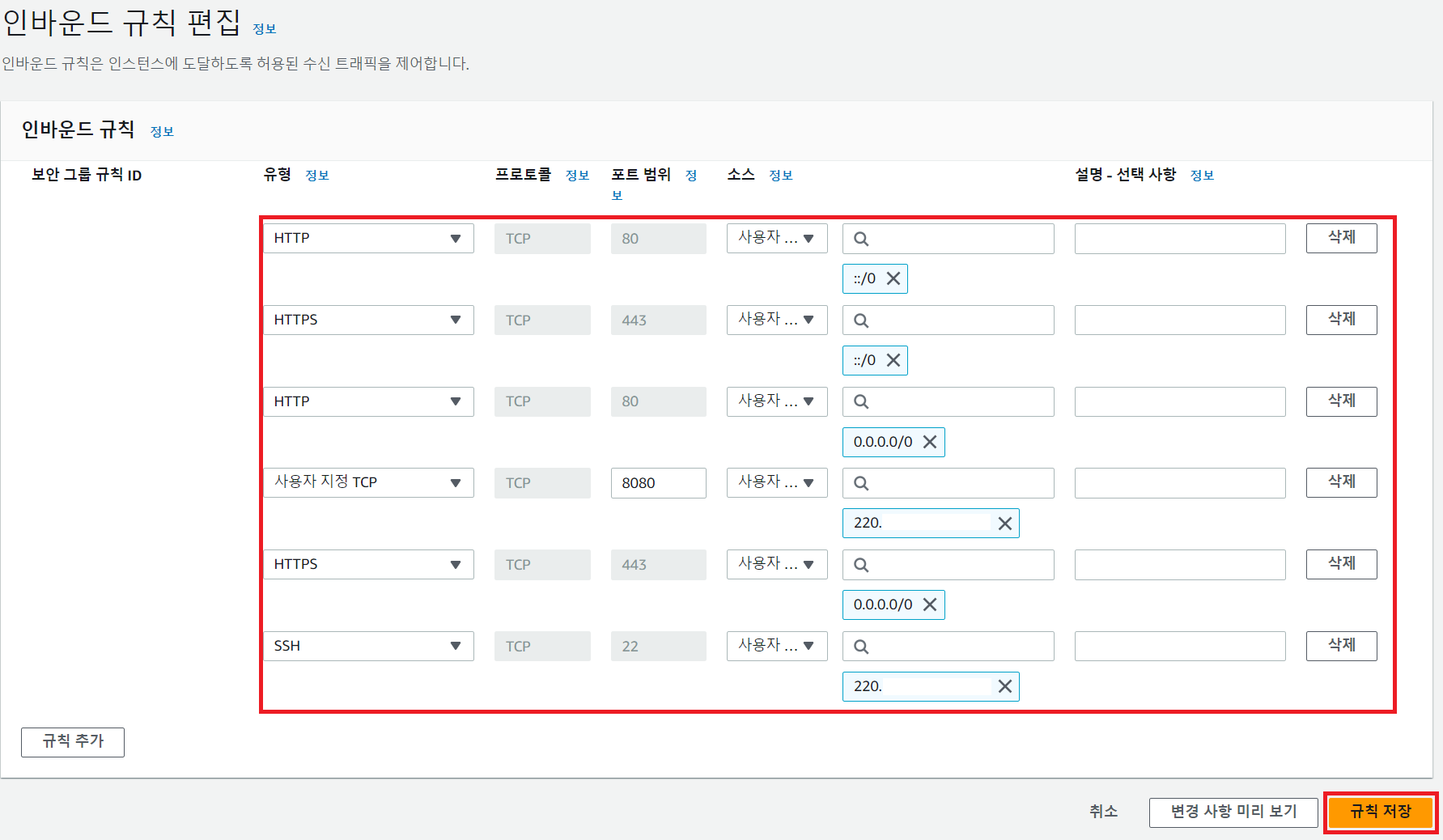Open source type dropdown for SSH rule
Viewport: 1443px width, 840px height.
tap(777, 646)
